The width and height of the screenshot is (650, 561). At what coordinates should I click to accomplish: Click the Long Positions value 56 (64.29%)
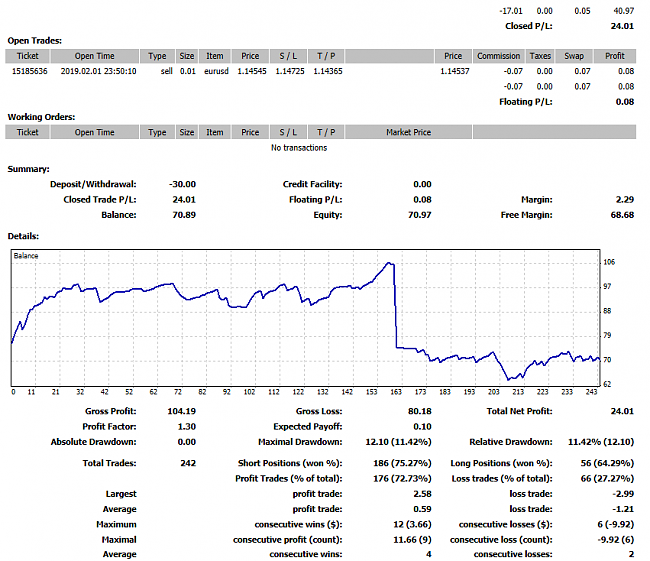607,463
